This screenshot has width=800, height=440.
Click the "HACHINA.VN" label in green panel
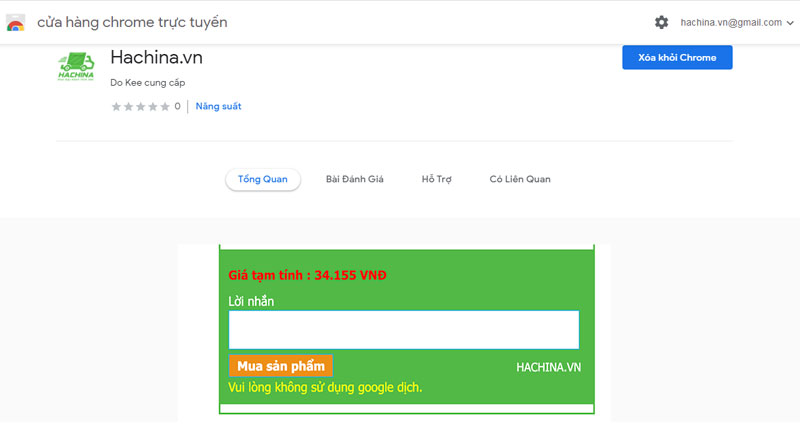548,368
